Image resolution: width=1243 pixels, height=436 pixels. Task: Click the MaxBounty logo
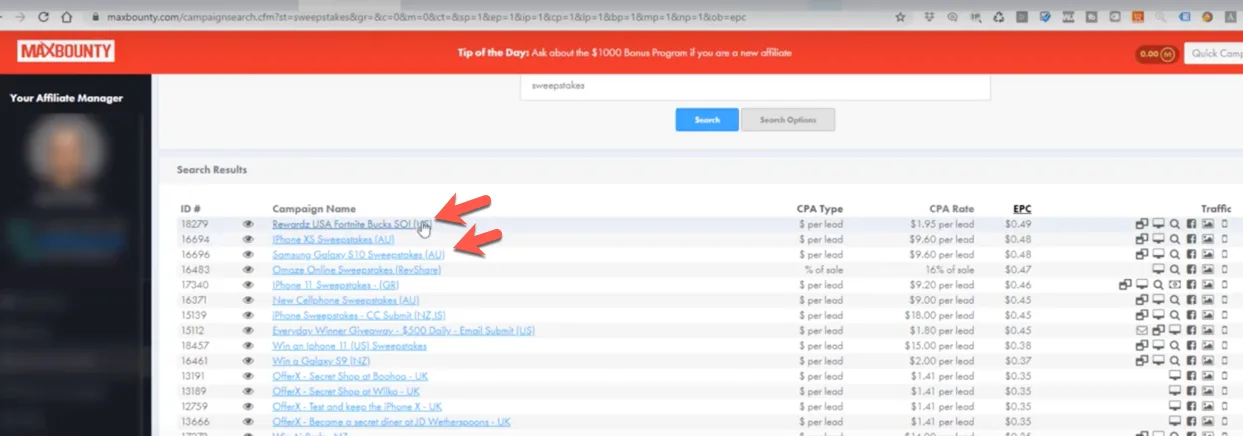point(66,52)
